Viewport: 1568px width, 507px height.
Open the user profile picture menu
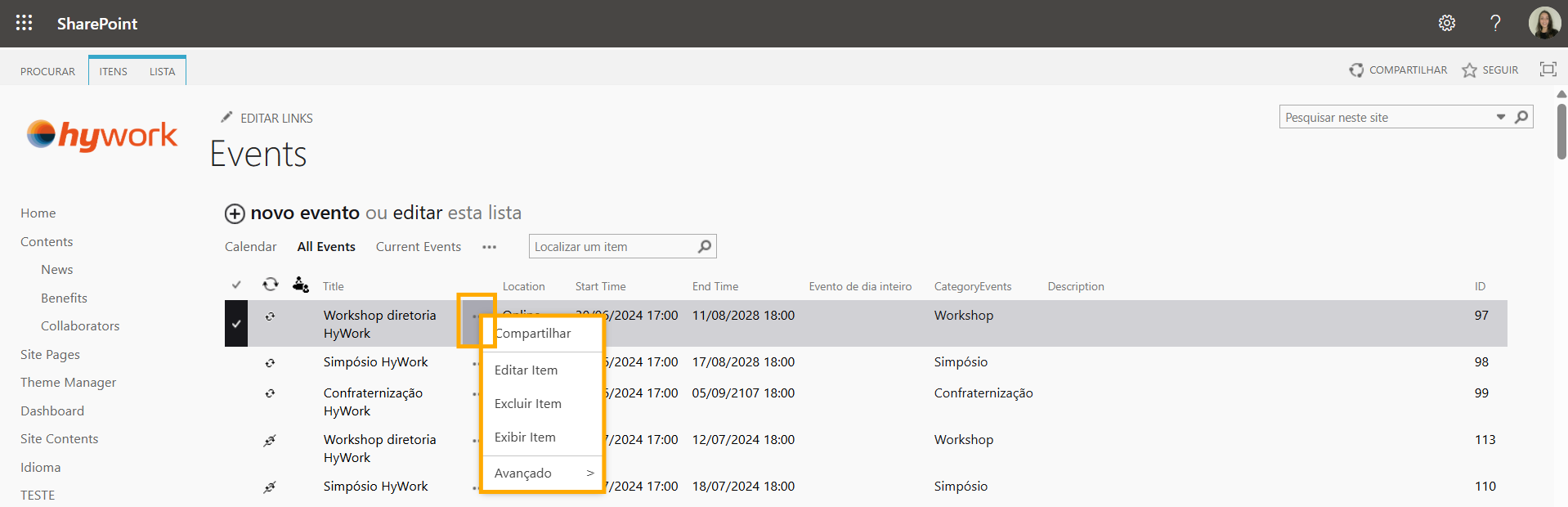click(1543, 23)
